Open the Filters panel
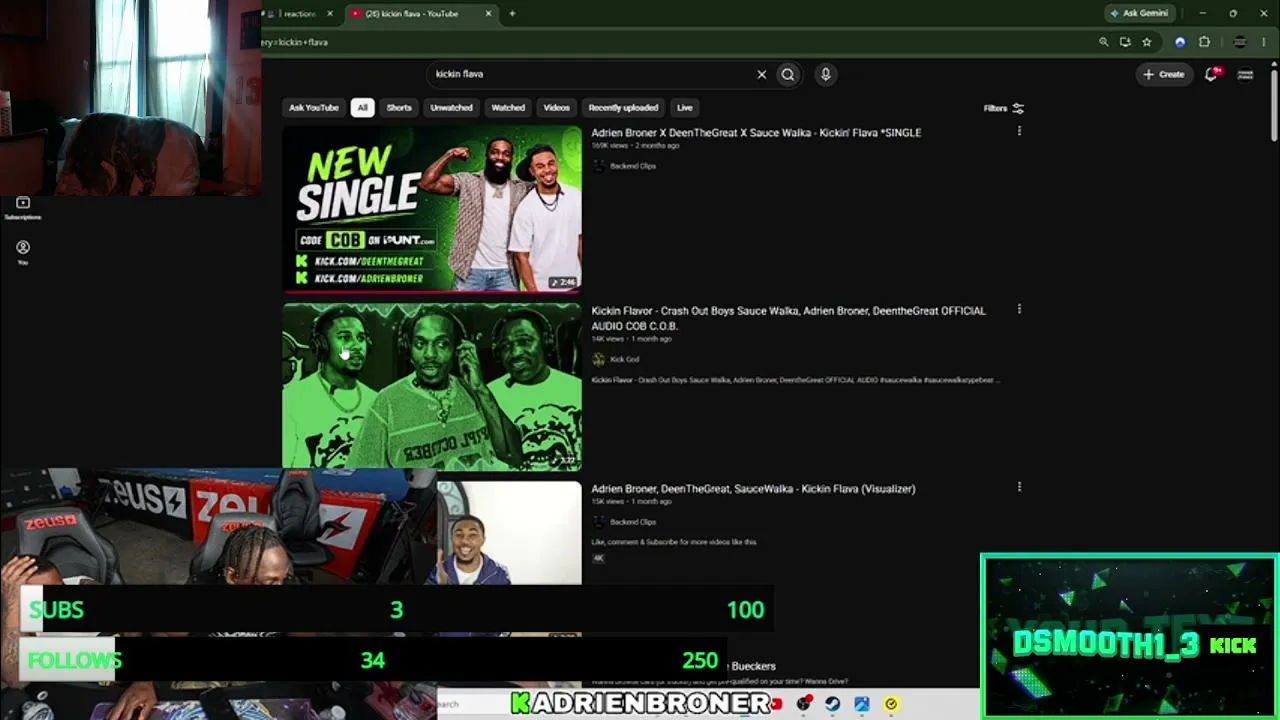1280x720 pixels. (1003, 108)
